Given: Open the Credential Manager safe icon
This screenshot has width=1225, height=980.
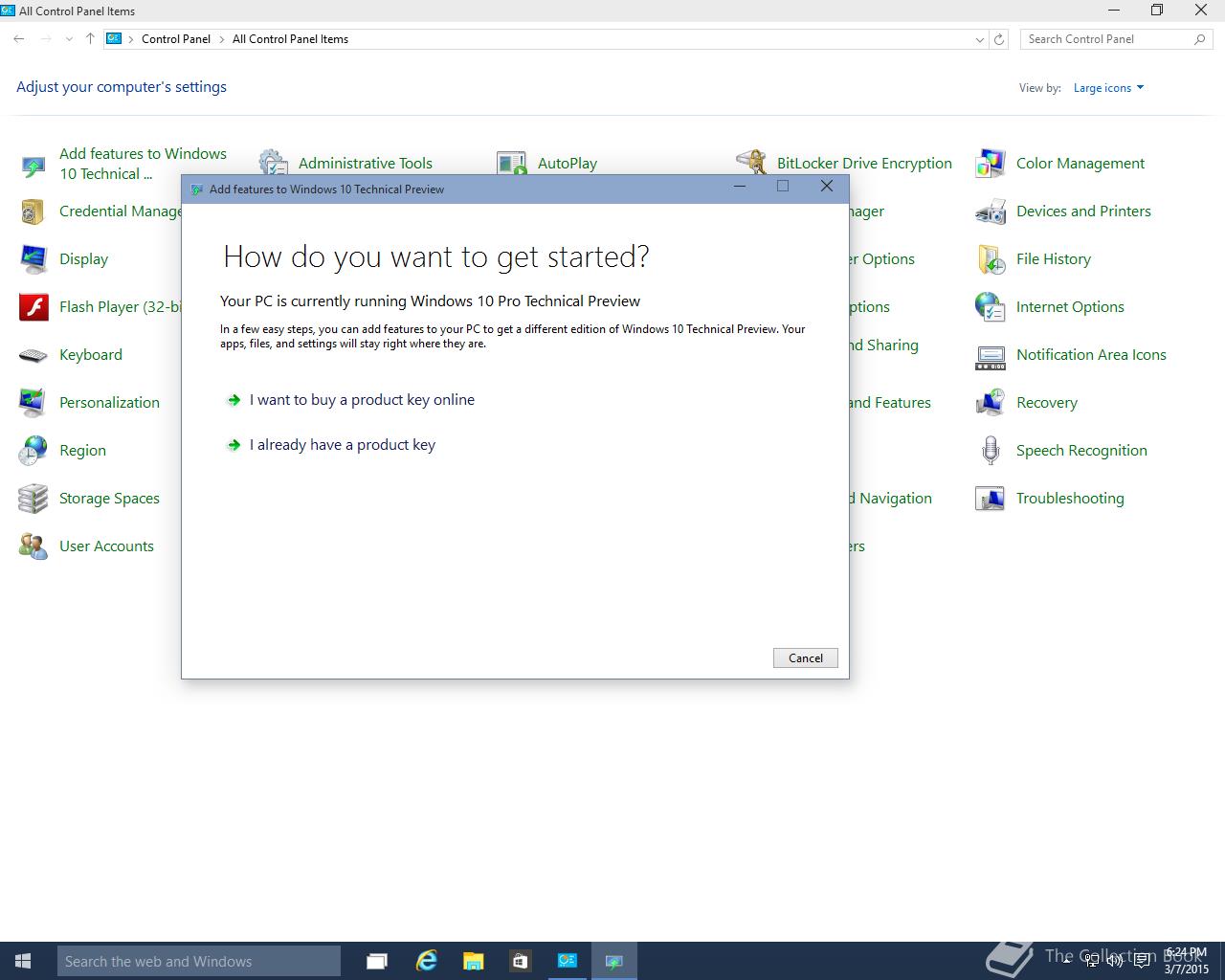Looking at the screenshot, I should click(x=33, y=212).
